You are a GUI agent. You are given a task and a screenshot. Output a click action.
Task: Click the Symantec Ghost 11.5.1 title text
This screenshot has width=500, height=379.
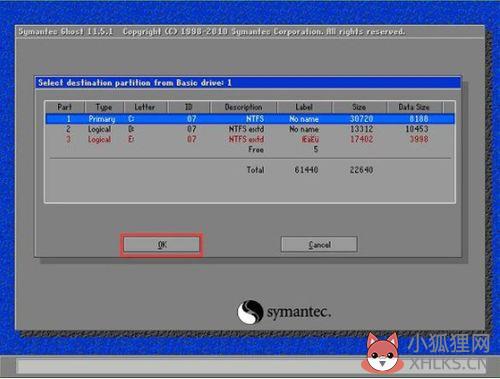[x=66, y=32]
